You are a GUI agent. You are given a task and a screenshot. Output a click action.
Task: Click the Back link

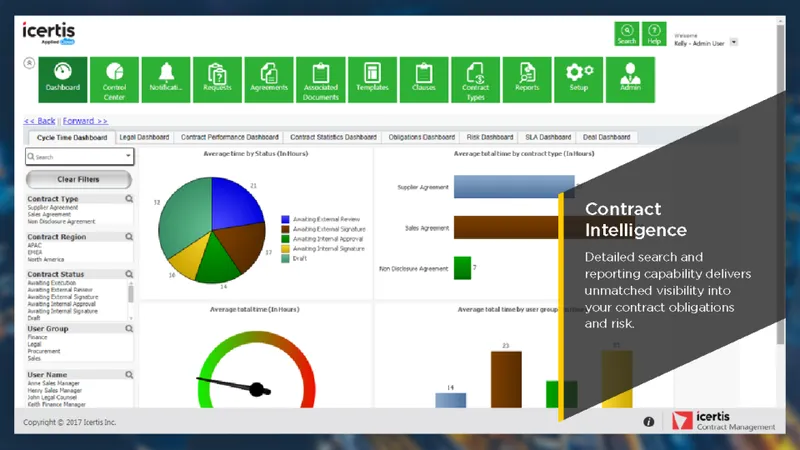[40, 121]
